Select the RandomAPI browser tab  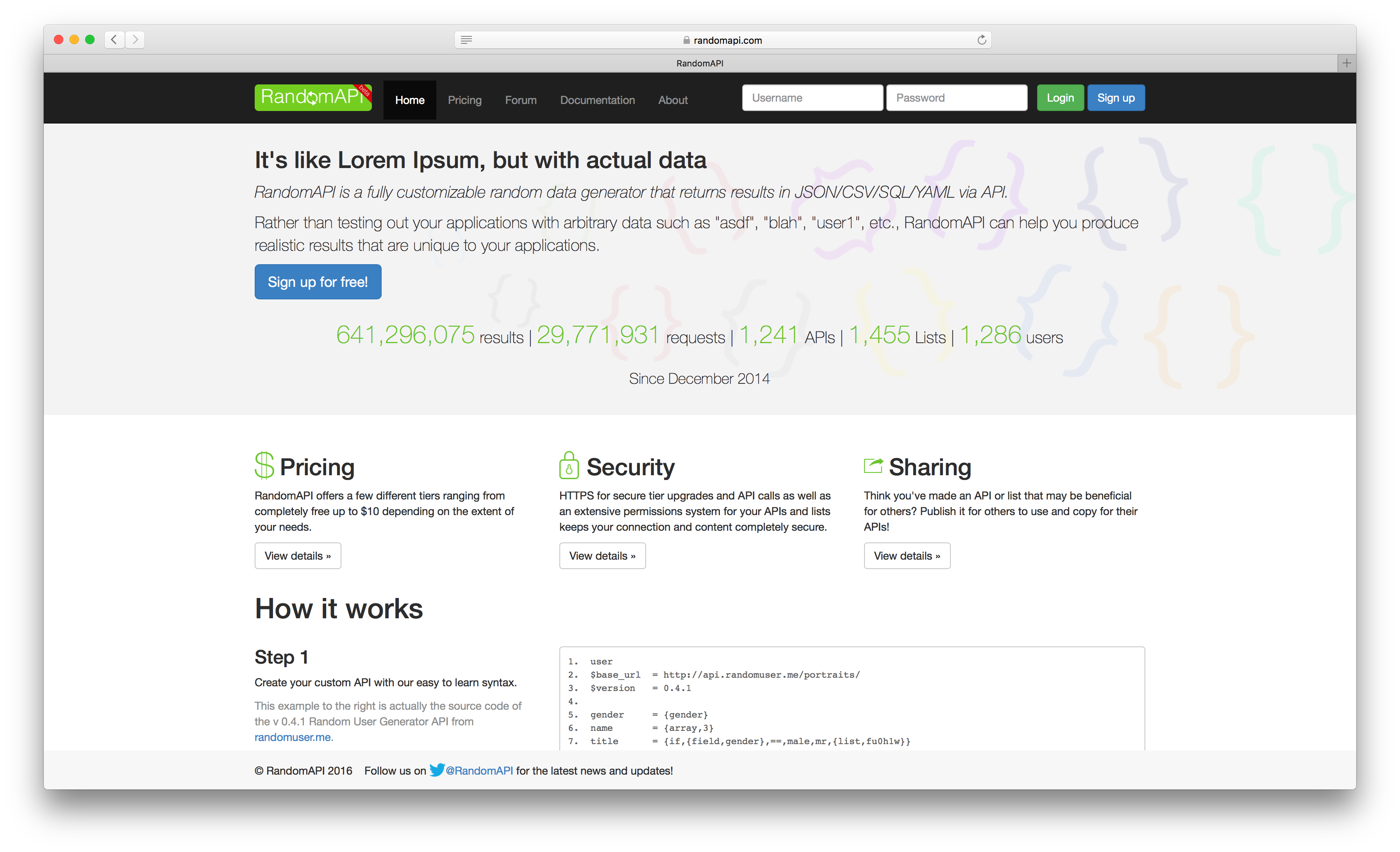700,63
